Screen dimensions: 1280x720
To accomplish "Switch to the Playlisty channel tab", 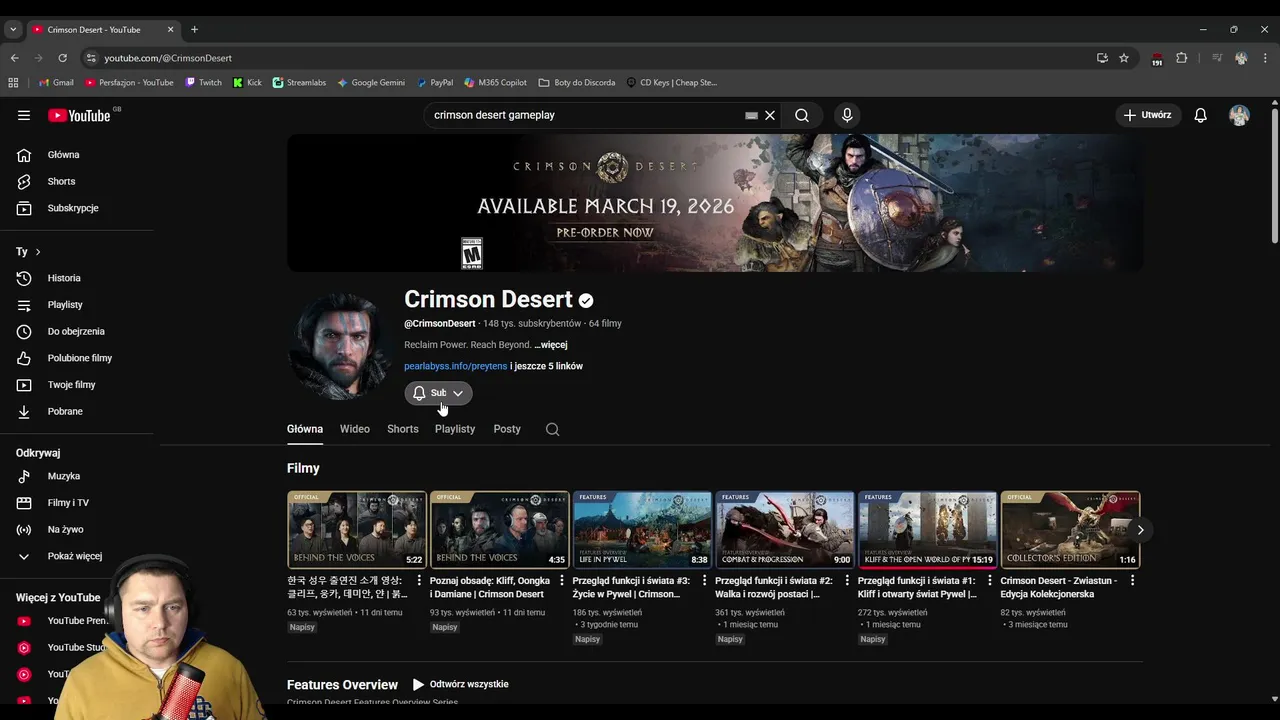I will click(x=455, y=429).
